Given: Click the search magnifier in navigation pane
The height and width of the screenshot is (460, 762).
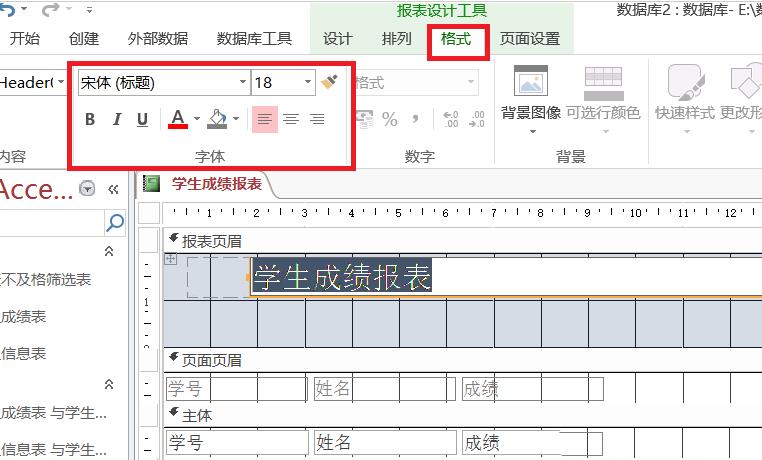Looking at the screenshot, I should pos(116,222).
